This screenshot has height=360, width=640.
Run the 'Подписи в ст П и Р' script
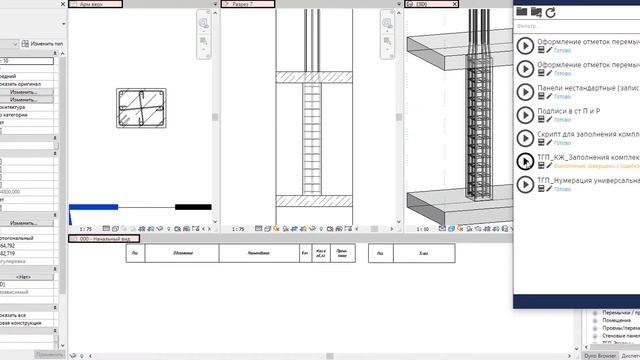click(x=525, y=115)
